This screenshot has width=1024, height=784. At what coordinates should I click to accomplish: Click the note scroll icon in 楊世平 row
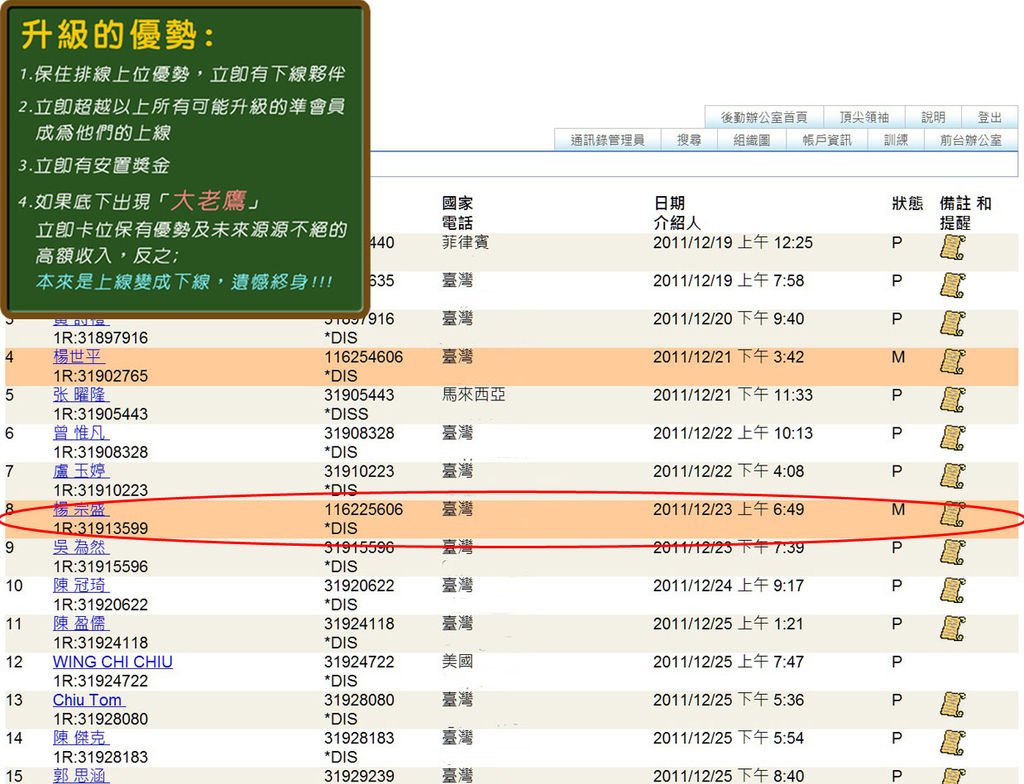(x=952, y=362)
